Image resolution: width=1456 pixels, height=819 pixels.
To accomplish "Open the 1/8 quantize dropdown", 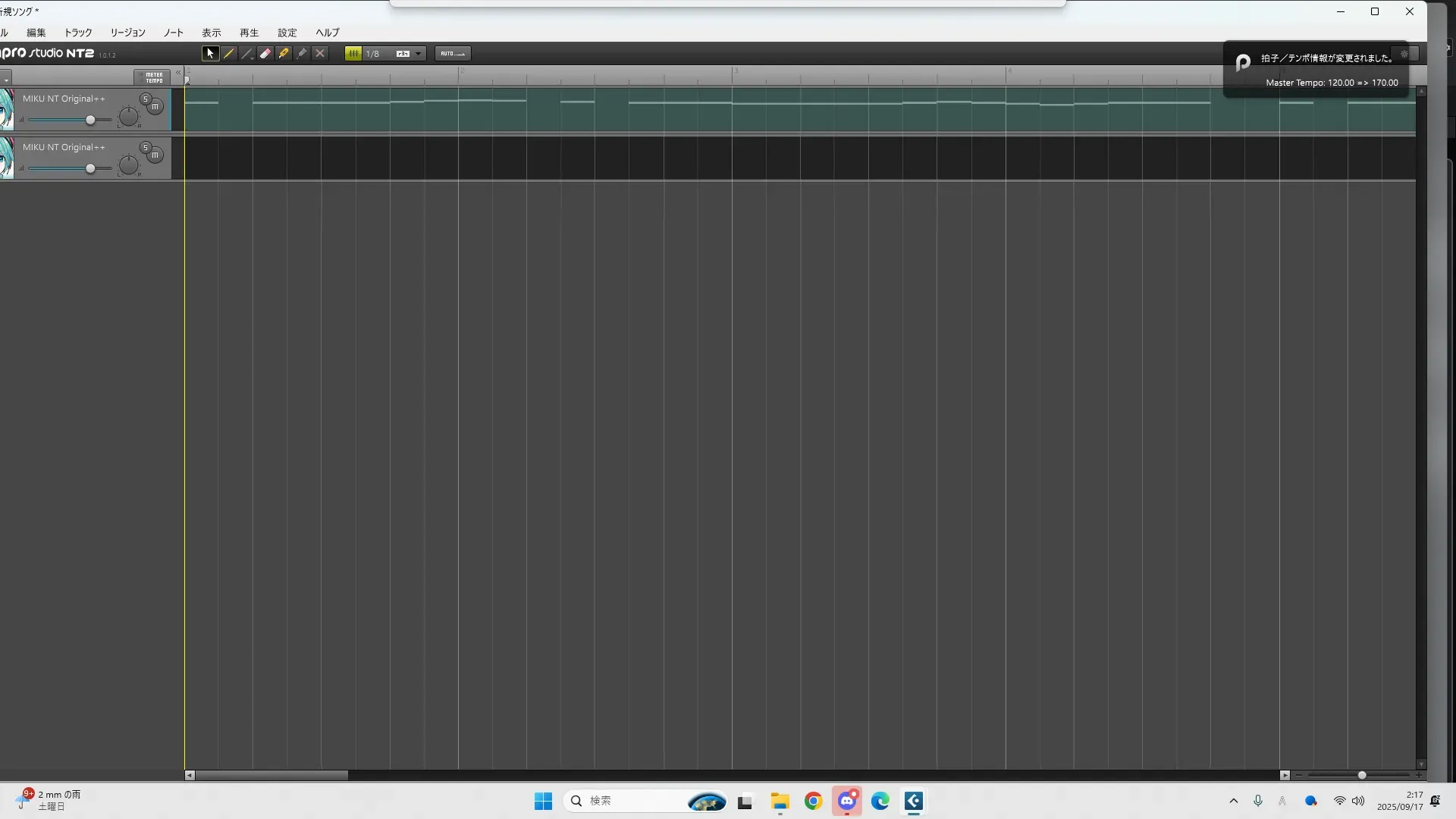I will coord(418,53).
